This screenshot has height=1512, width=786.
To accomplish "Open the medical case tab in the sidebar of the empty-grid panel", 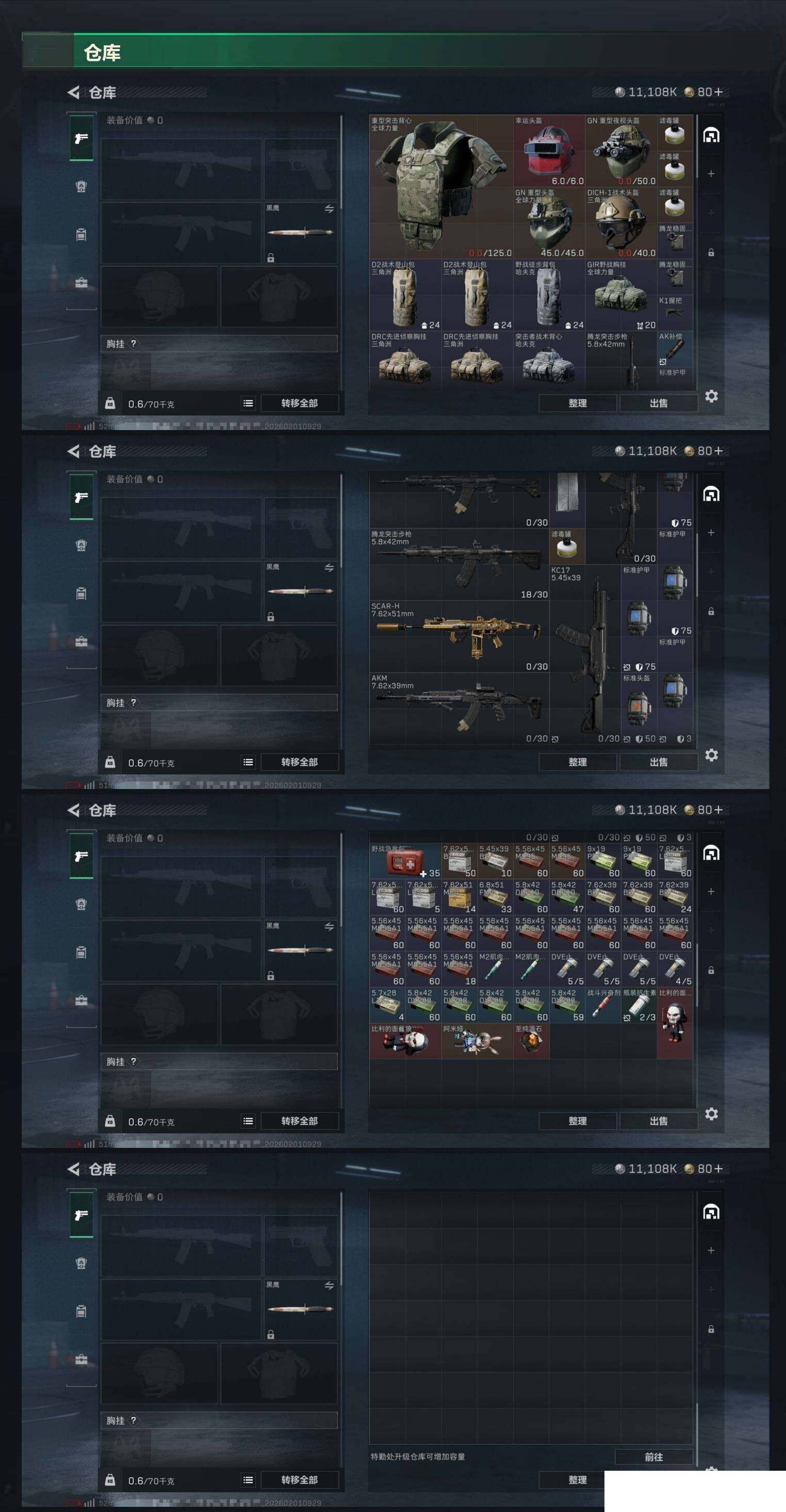I will click(81, 1359).
